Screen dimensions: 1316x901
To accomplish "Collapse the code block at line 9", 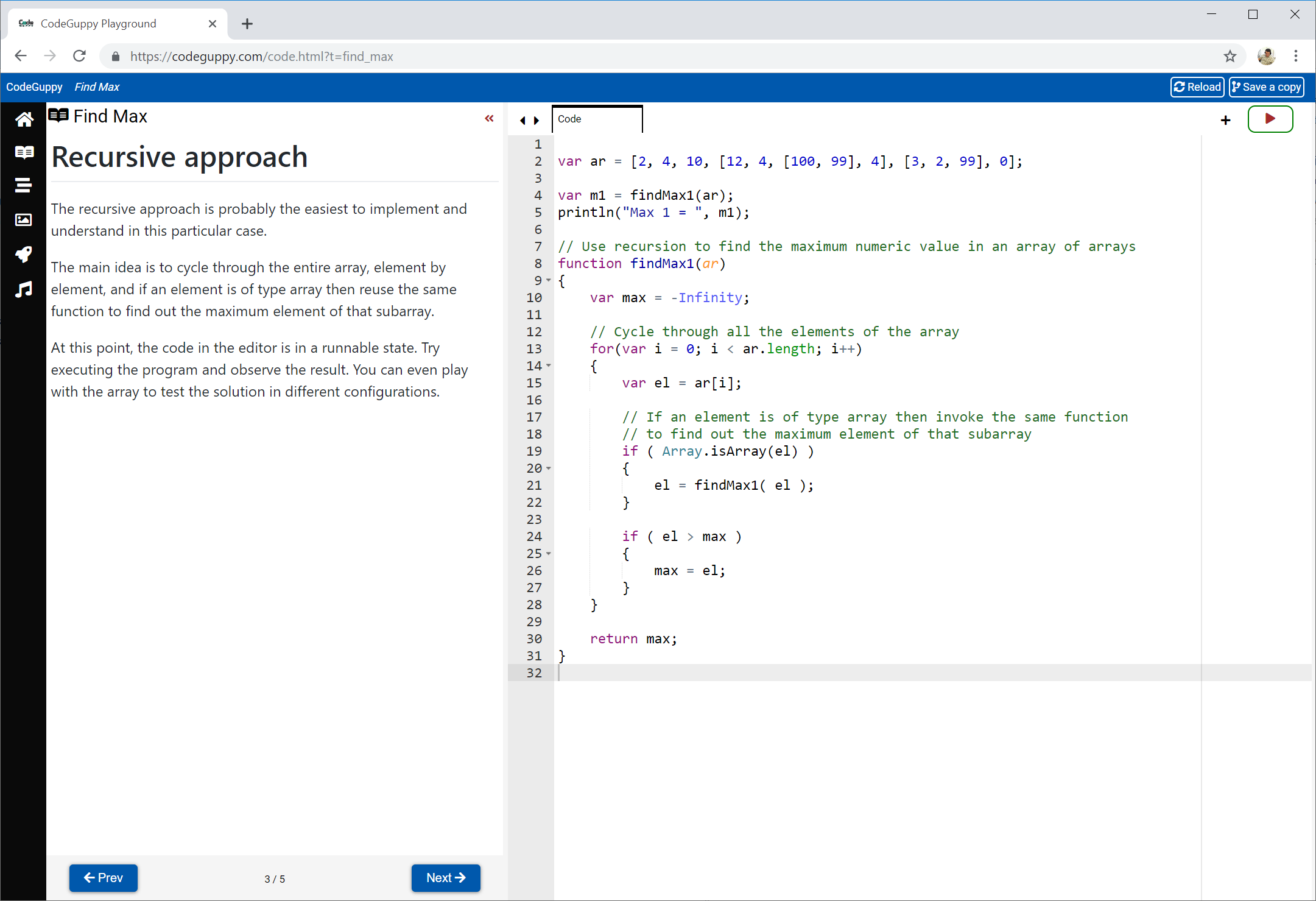I will point(549,280).
